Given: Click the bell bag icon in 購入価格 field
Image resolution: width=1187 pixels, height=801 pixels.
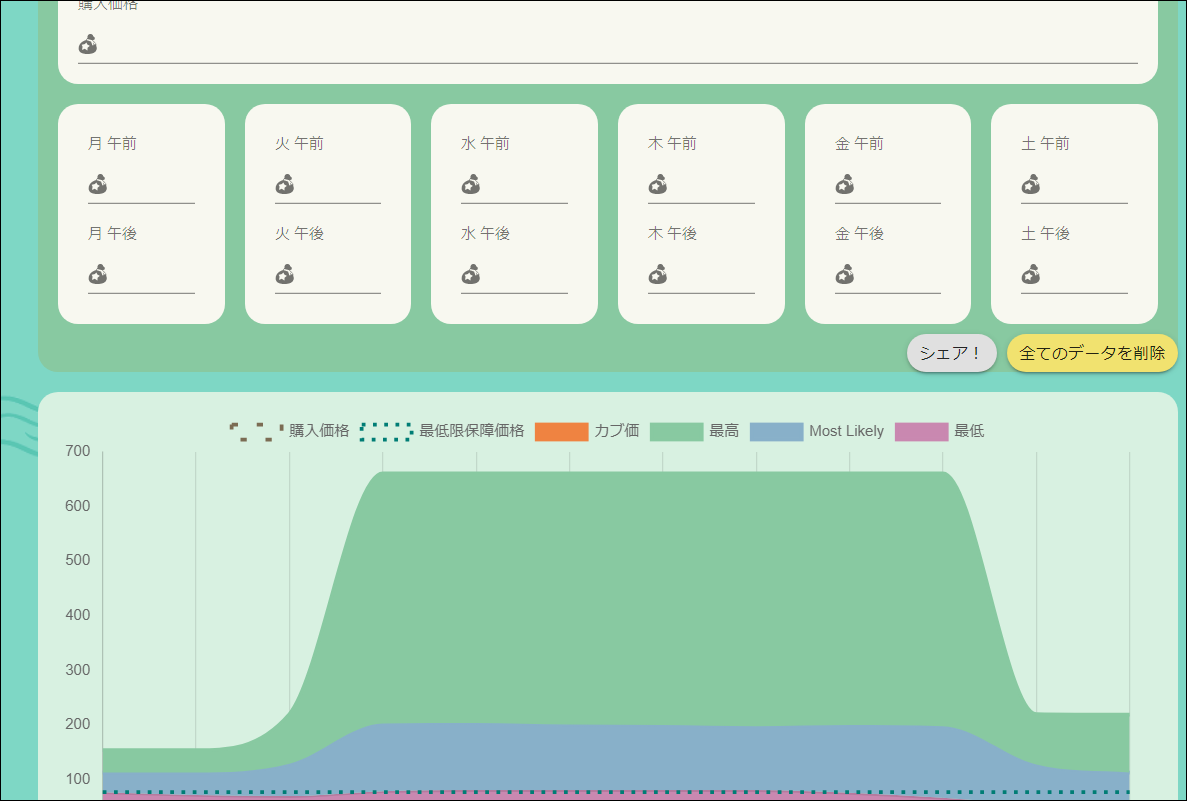Looking at the screenshot, I should tap(88, 44).
